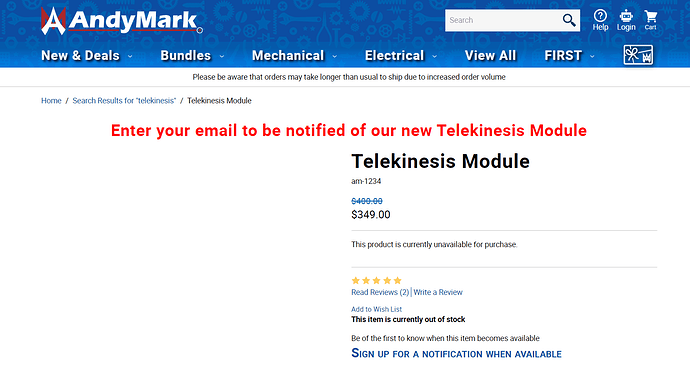Click the five-star rating icons
Viewport: 690px width, 372px height.
(x=377, y=280)
